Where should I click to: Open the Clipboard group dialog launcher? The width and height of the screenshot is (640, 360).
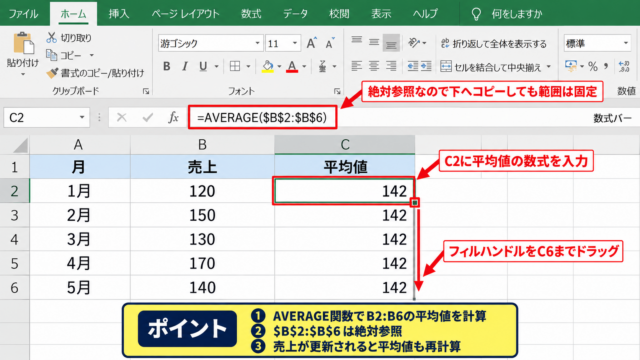(146, 91)
